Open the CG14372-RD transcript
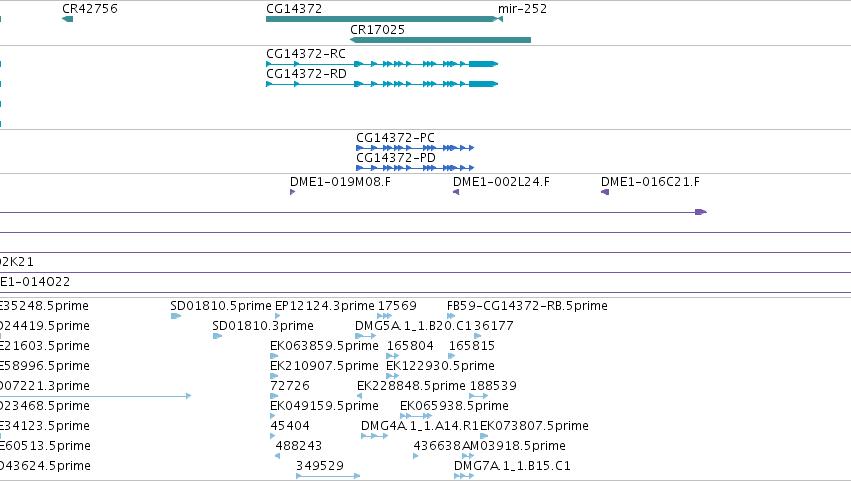This screenshot has width=851, height=481. coord(382,84)
